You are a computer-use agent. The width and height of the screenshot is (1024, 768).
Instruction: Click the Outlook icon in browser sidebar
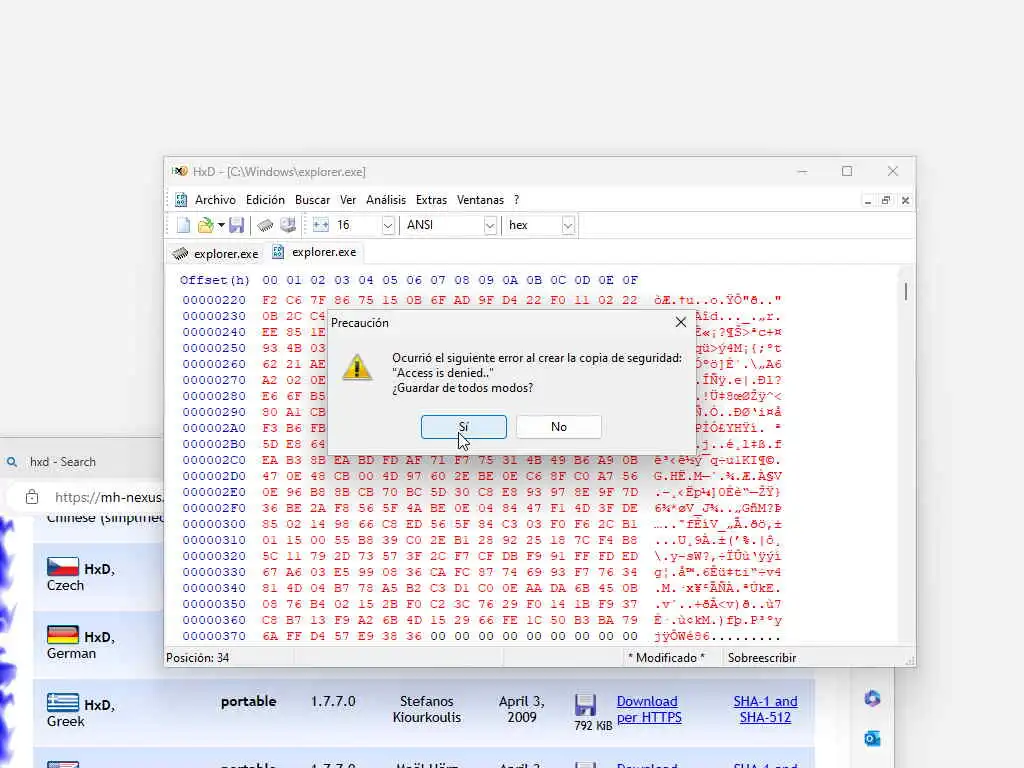872,739
